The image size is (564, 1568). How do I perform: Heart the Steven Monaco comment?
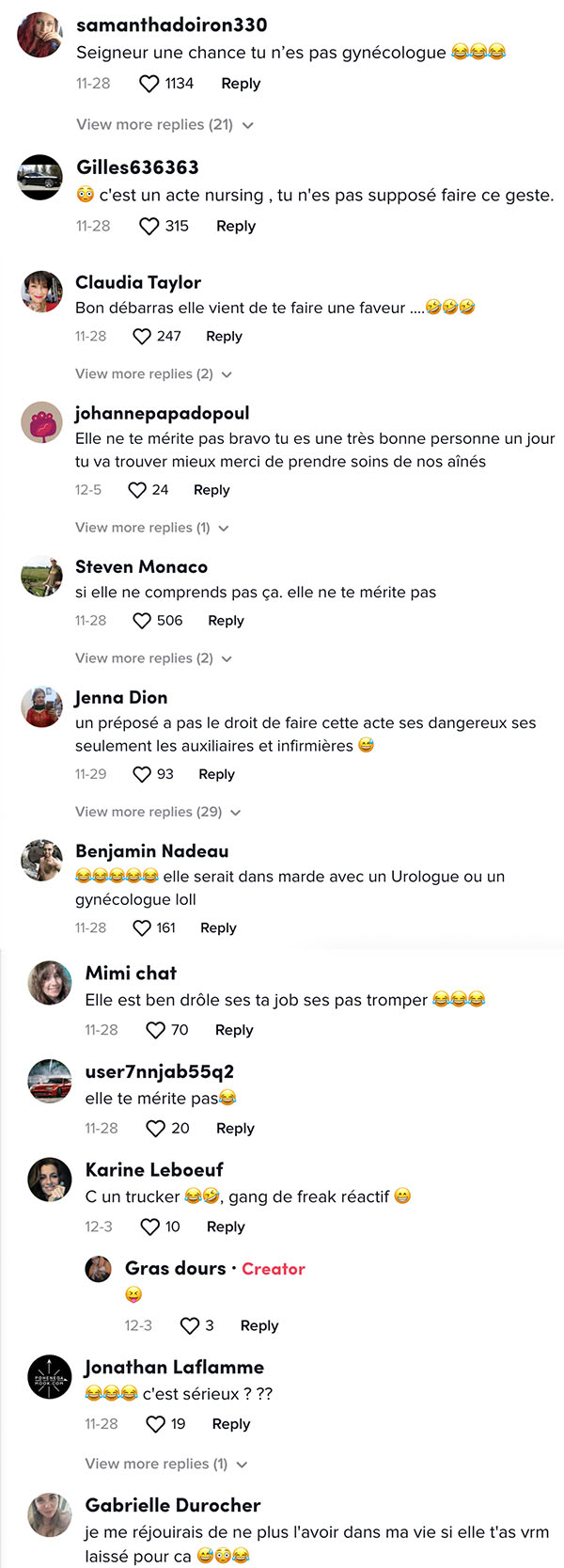click(x=142, y=621)
